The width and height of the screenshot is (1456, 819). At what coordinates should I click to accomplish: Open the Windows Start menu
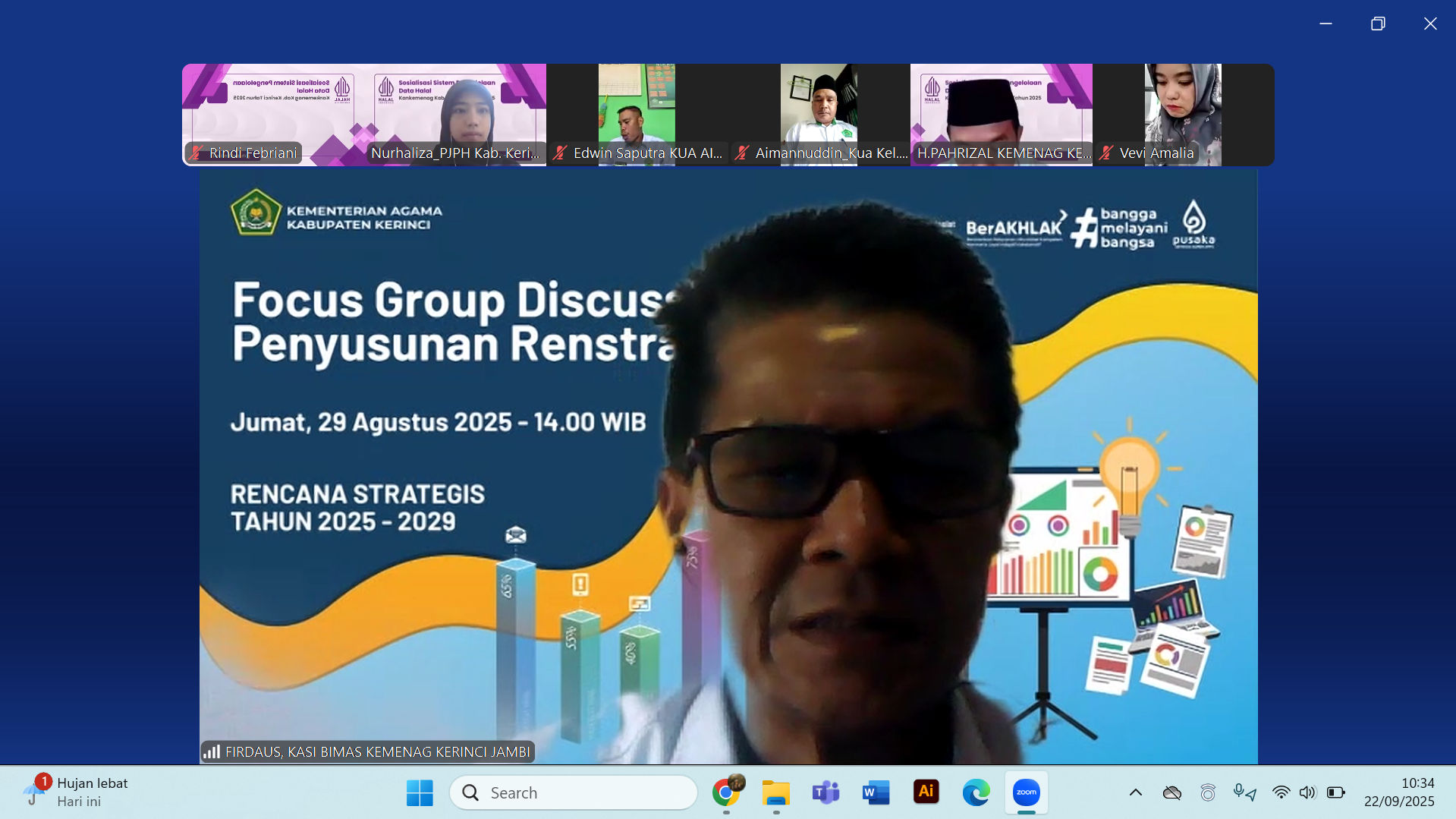click(x=420, y=792)
